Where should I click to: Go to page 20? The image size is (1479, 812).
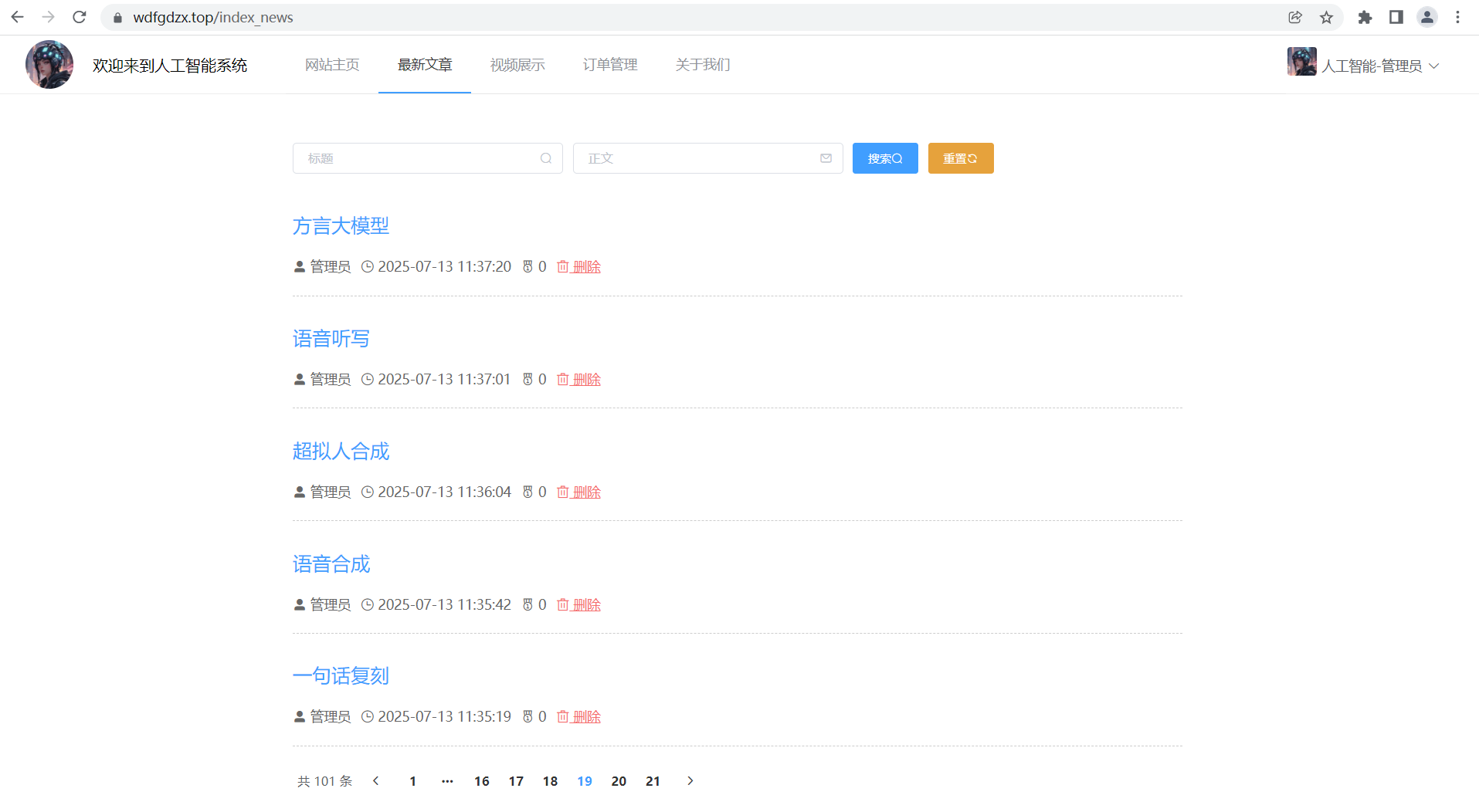[x=619, y=781]
